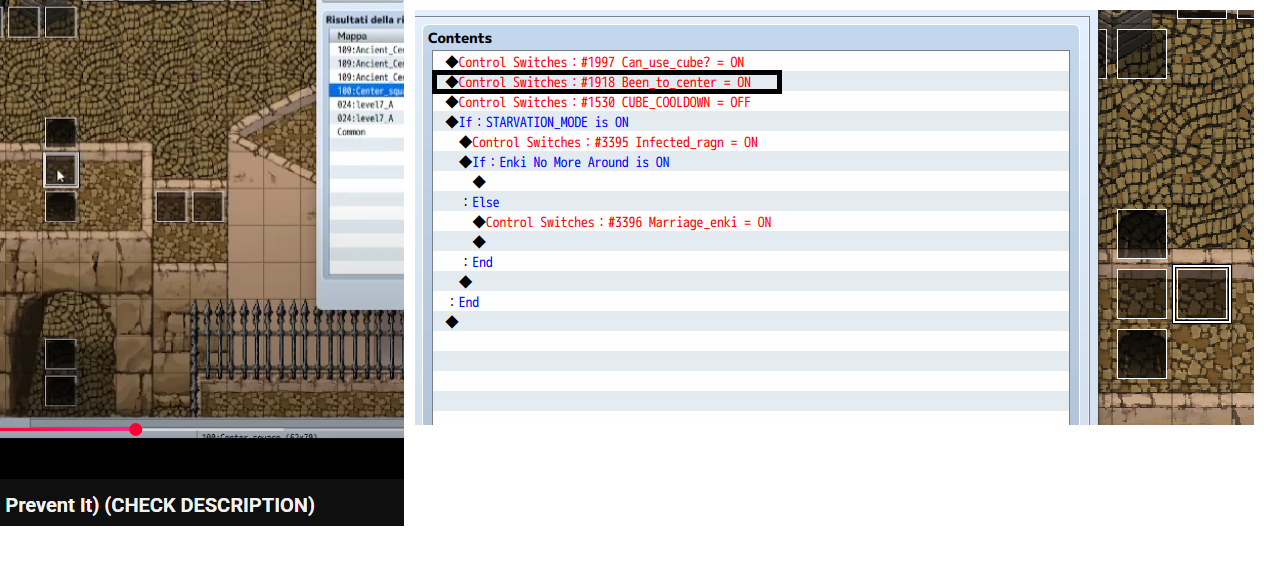Select the If STARVATION_MODE is ON line
The height and width of the screenshot is (571, 1264).
[537, 122]
